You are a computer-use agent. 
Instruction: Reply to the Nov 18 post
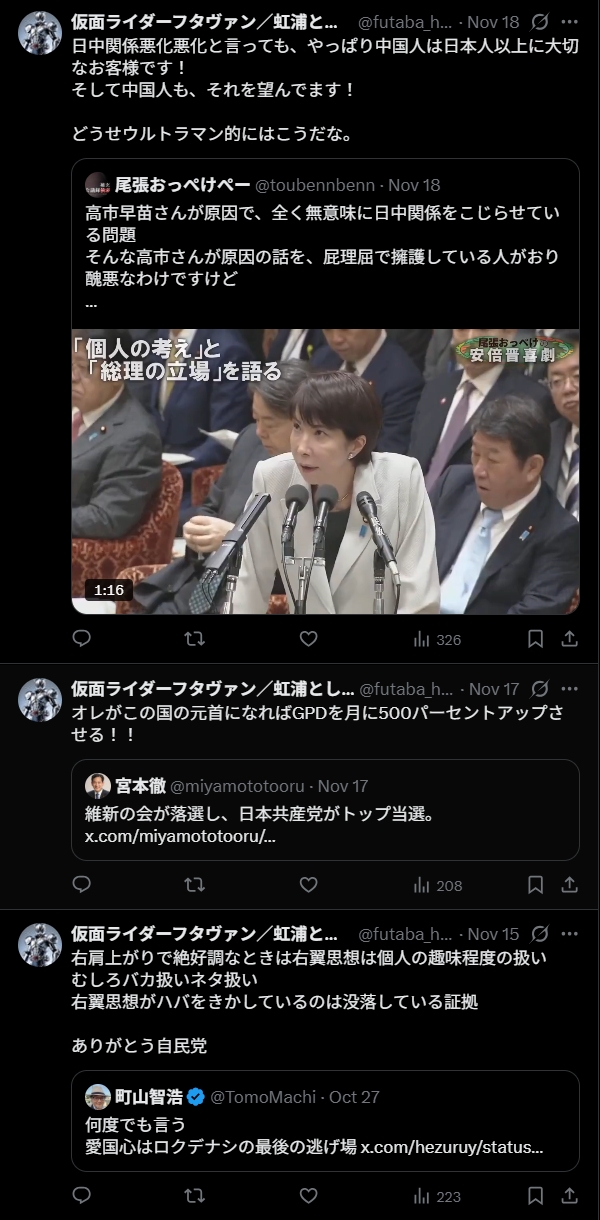82,638
